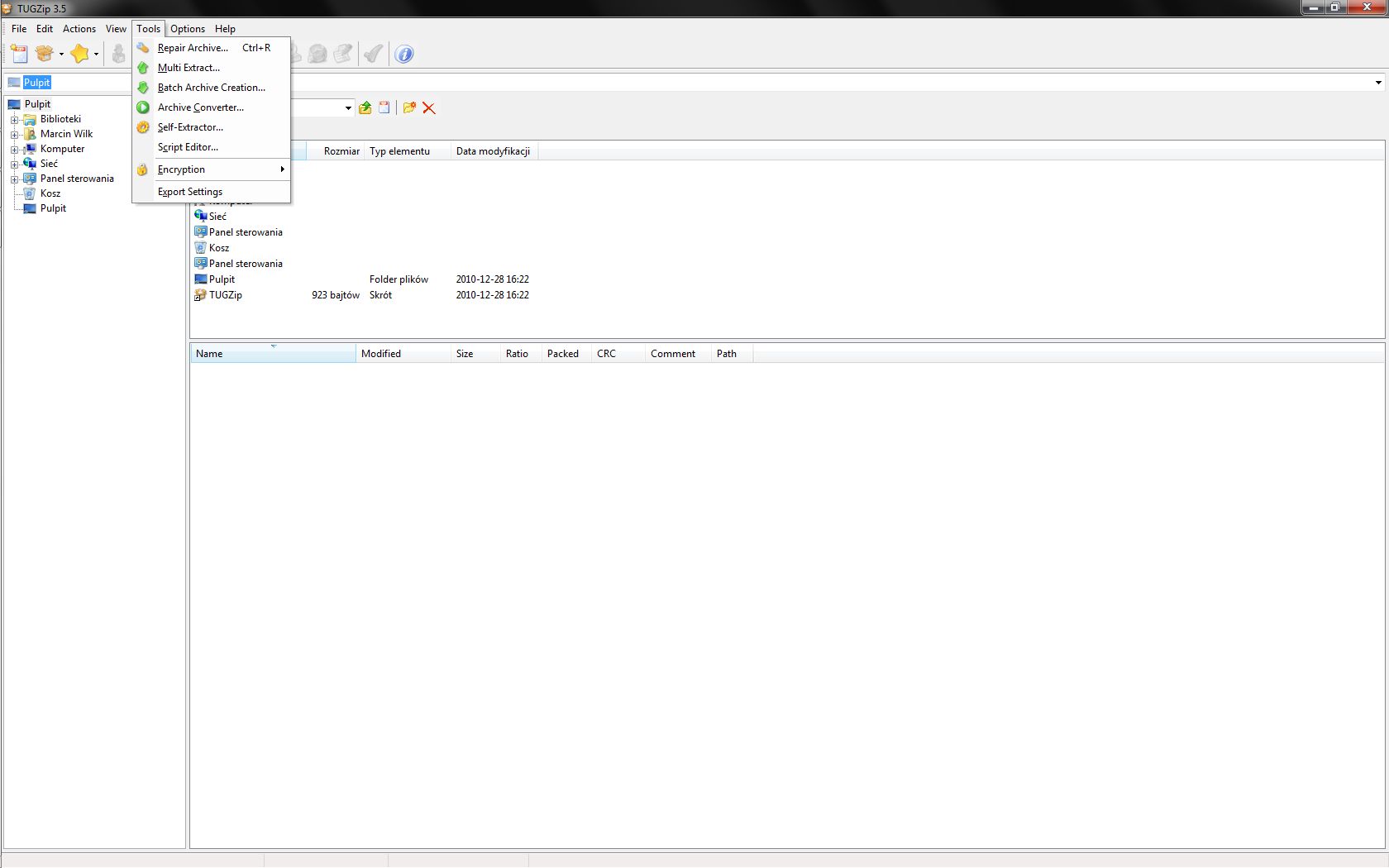This screenshot has height=868, width=1389.
Task: Open the Favorites star dropdown arrow
Action: pos(96,54)
